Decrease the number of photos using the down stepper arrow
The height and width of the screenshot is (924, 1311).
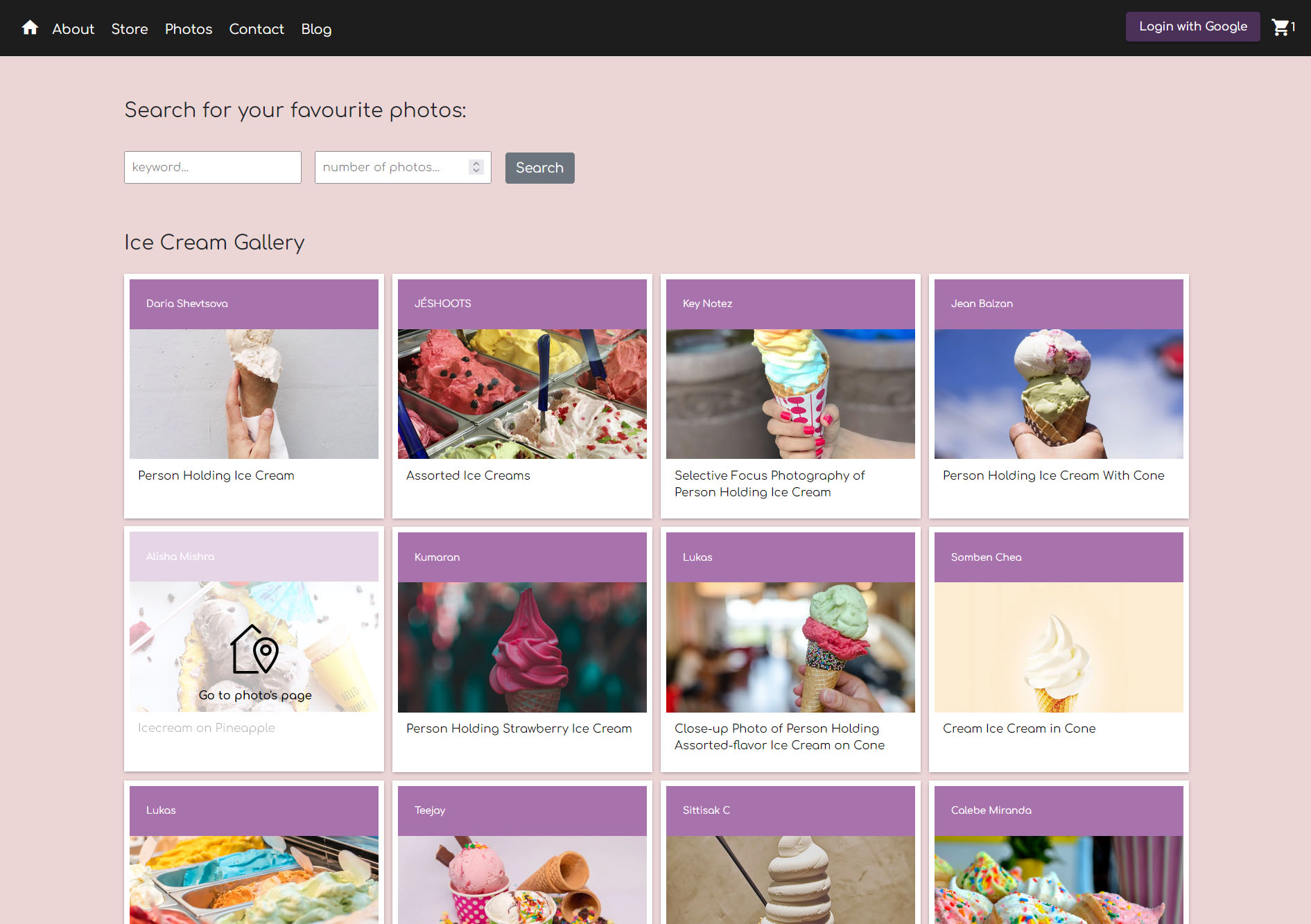coord(476,172)
